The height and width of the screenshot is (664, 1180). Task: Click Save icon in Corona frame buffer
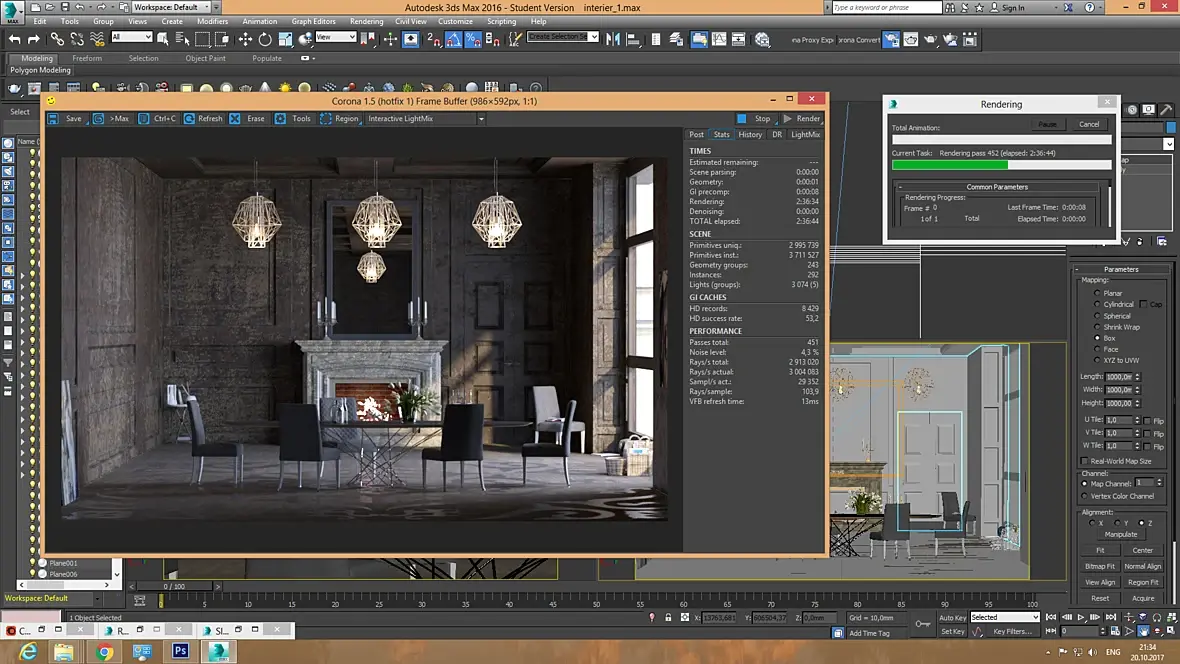(x=54, y=118)
